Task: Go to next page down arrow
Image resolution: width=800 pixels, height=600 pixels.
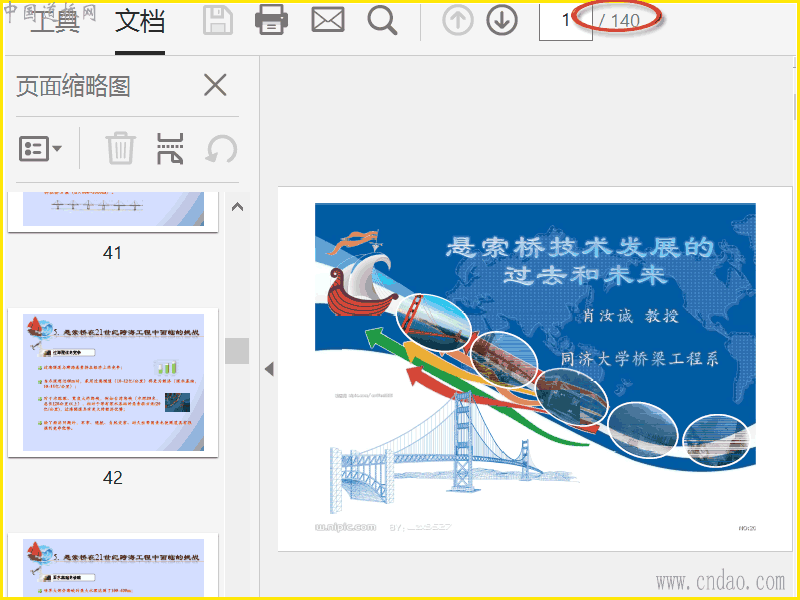Action: 502,21
